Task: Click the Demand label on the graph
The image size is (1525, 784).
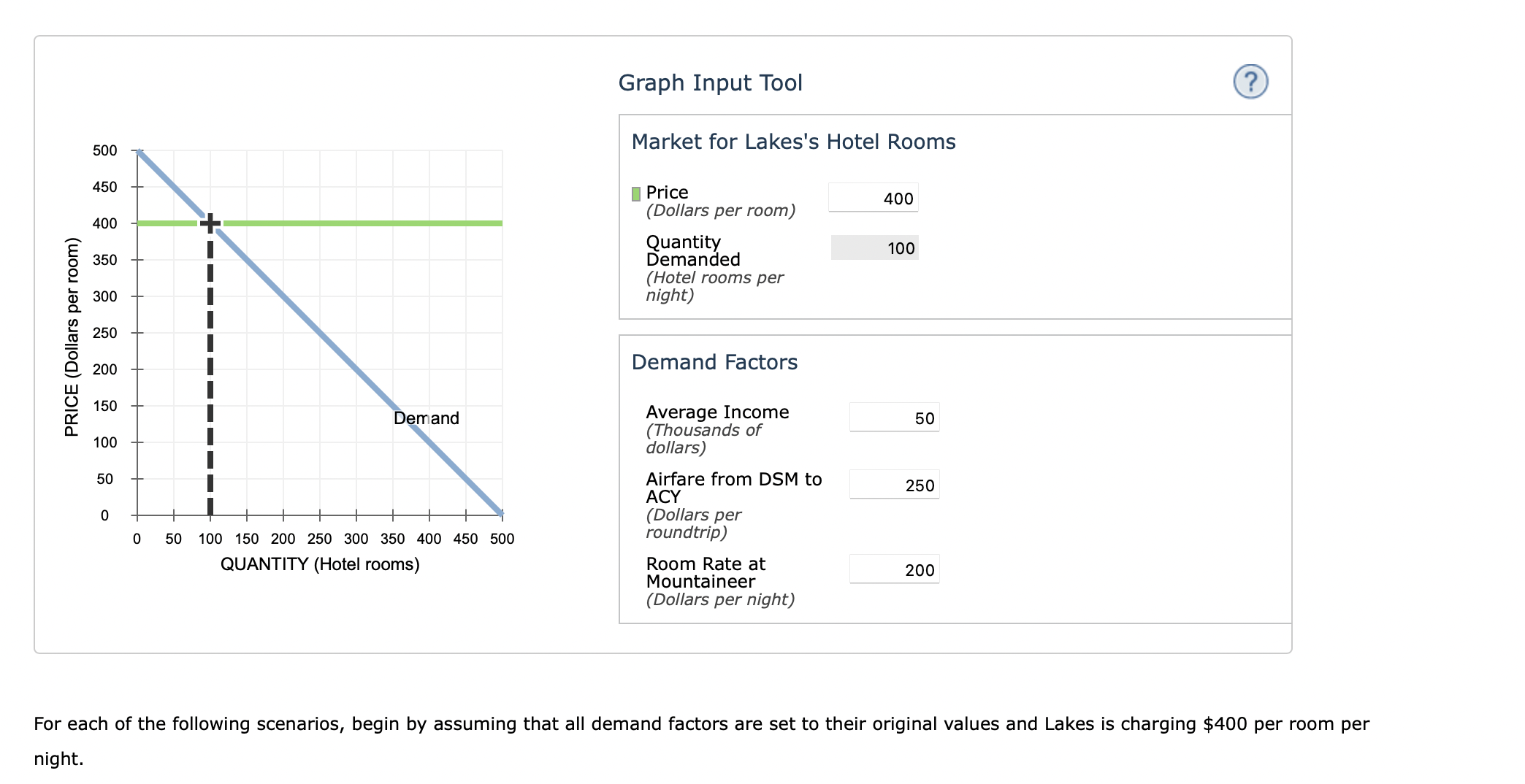Action: (x=427, y=418)
